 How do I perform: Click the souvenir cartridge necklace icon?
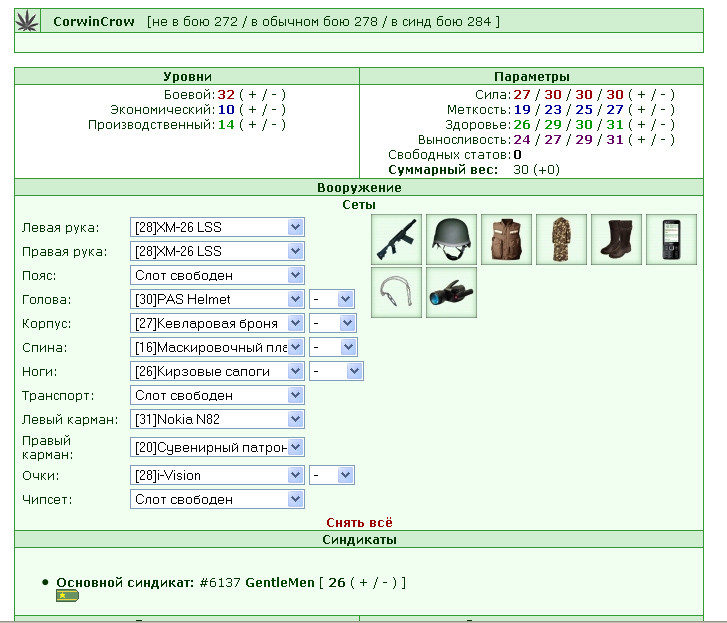click(396, 292)
